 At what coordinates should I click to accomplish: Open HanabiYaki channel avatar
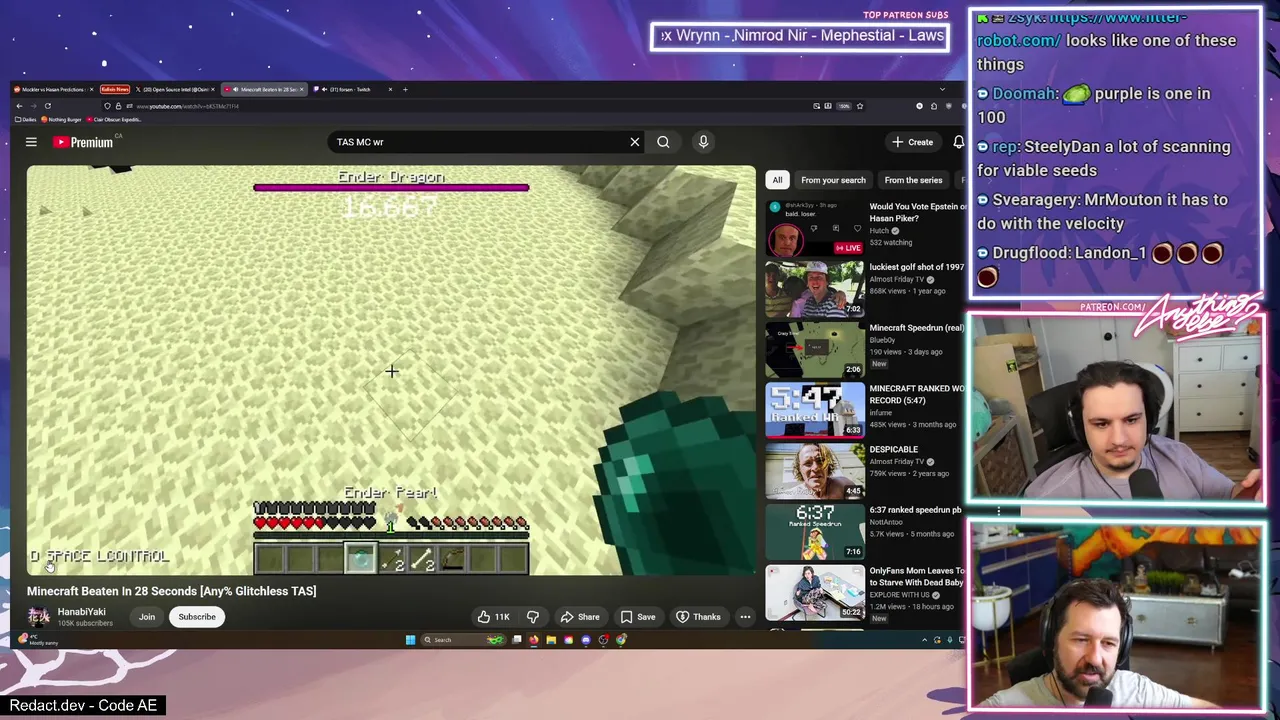click(38, 617)
